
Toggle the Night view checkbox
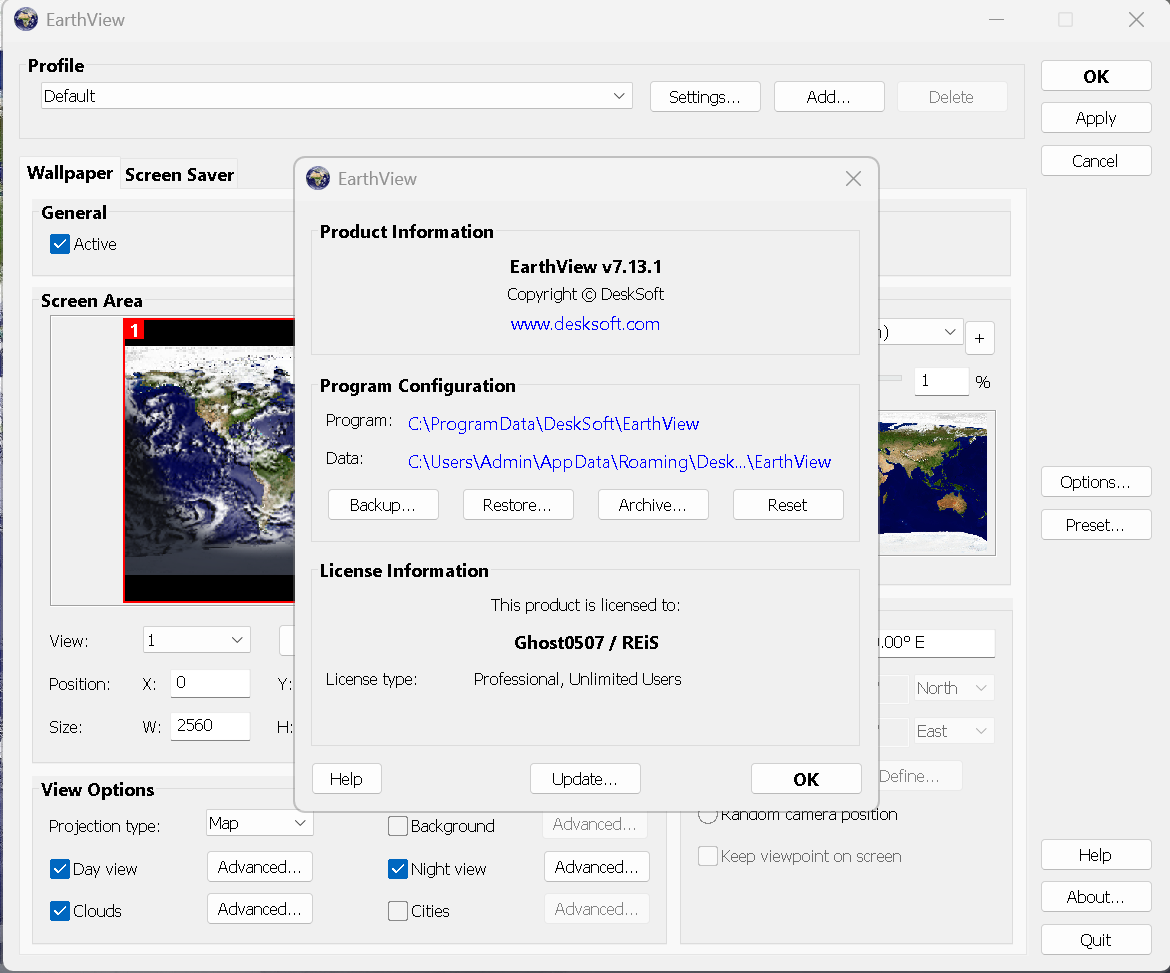pyautogui.click(x=398, y=869)
